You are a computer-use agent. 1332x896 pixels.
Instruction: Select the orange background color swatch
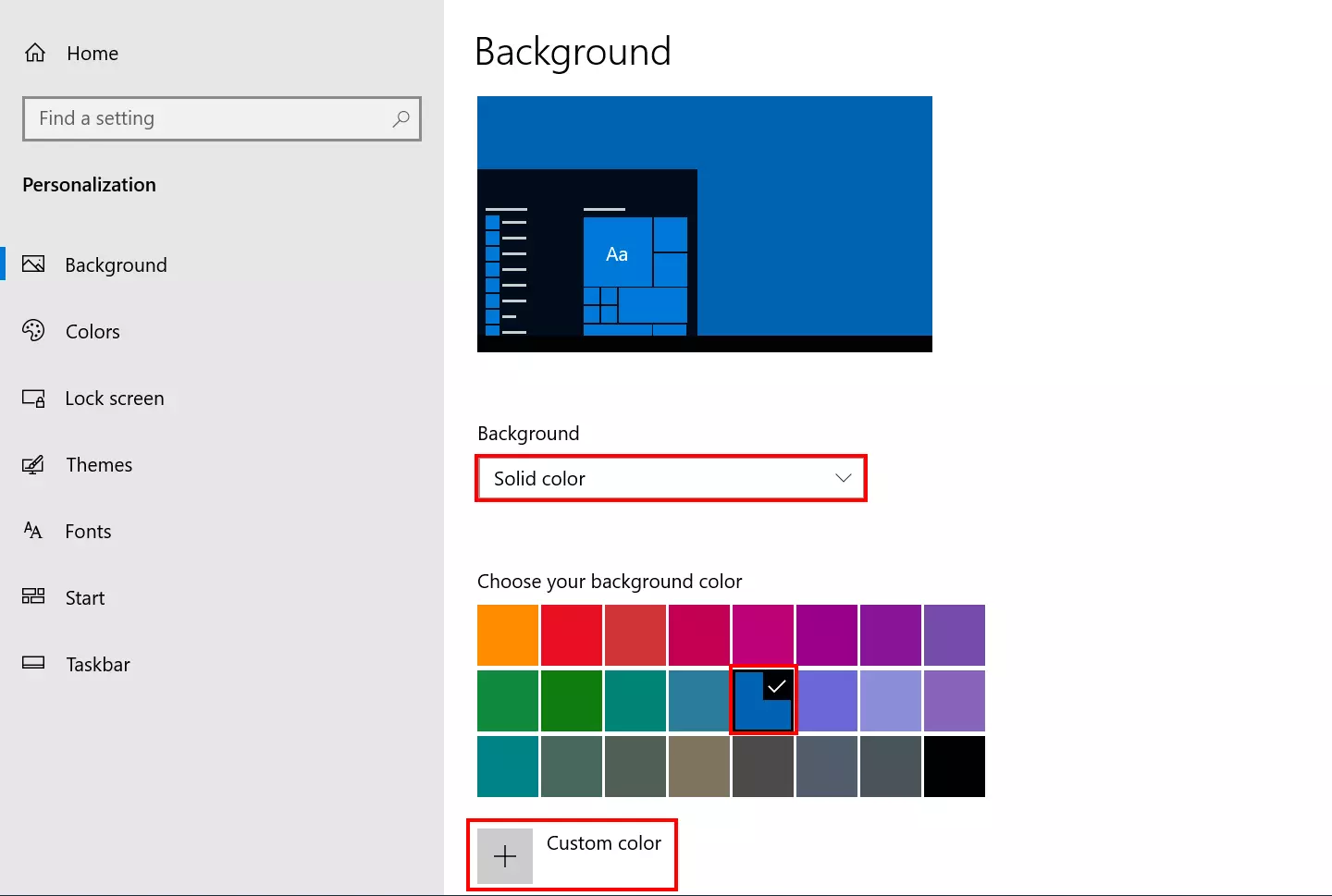point(508,635)
